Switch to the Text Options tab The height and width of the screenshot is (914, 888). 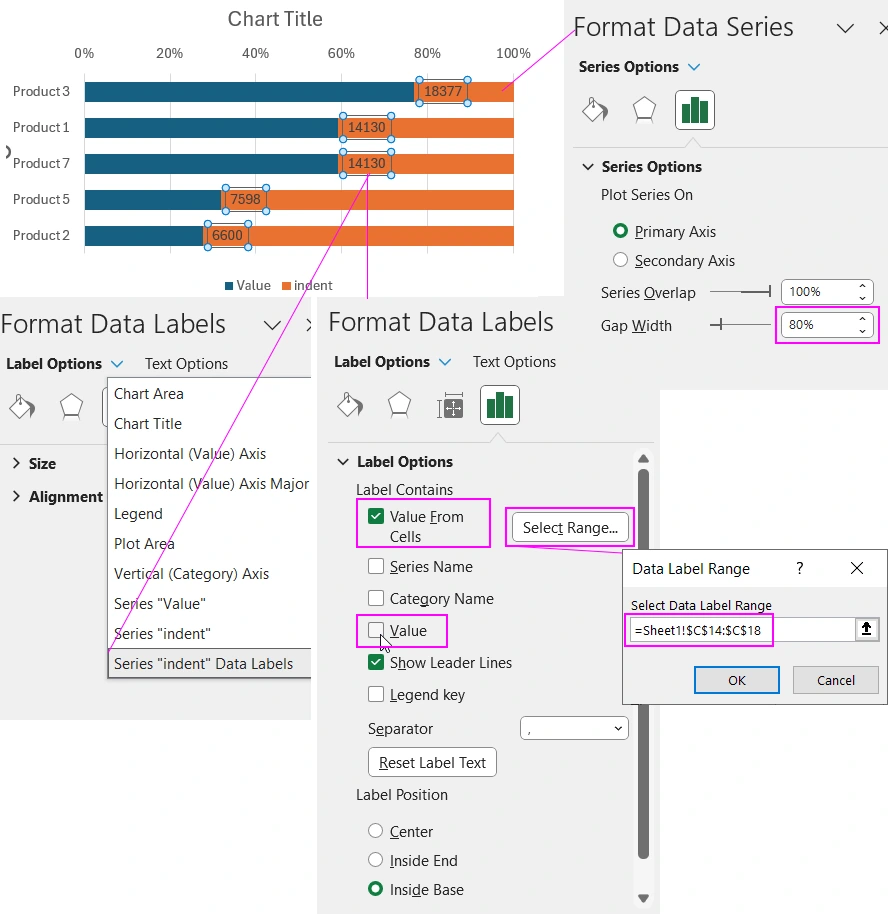coord(514,362)
